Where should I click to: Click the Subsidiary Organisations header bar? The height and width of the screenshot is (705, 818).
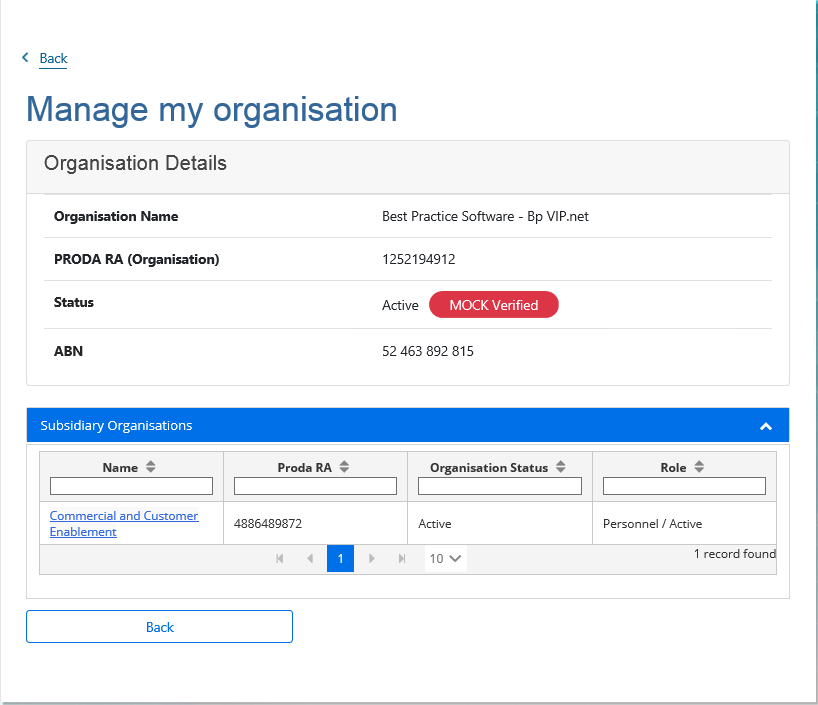(407, 425)
